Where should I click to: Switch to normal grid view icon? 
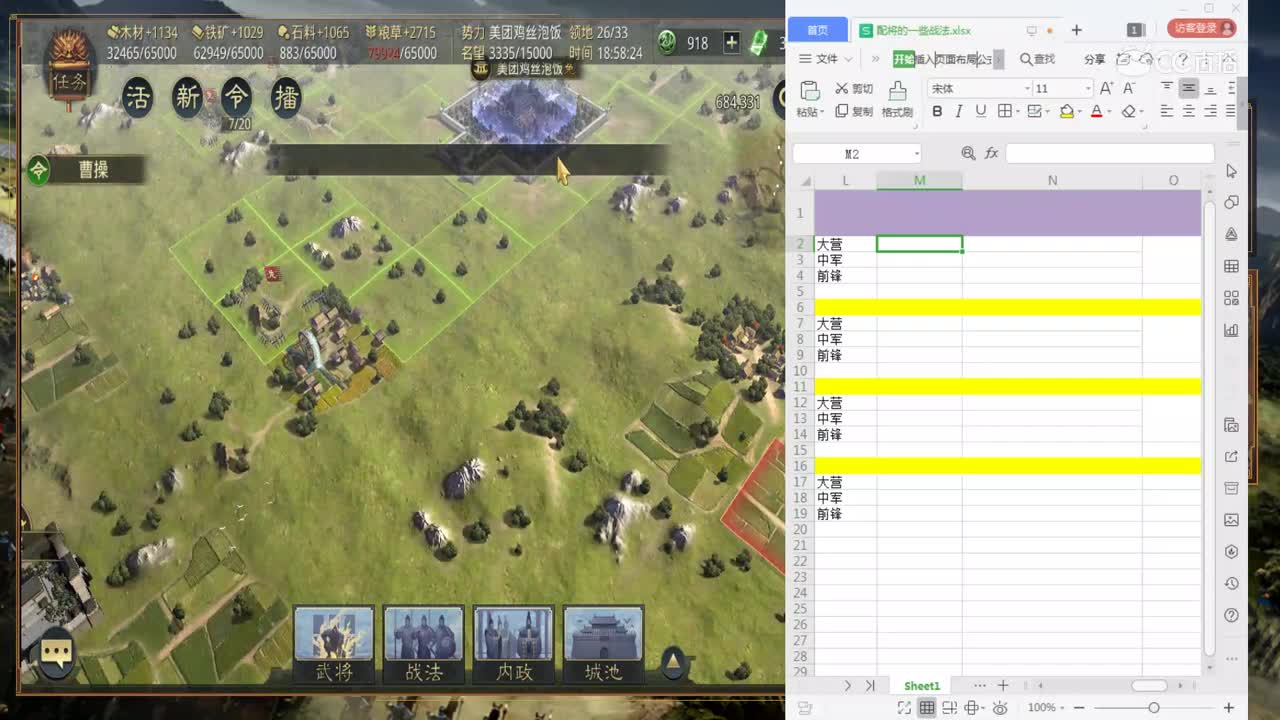(927, 708)
